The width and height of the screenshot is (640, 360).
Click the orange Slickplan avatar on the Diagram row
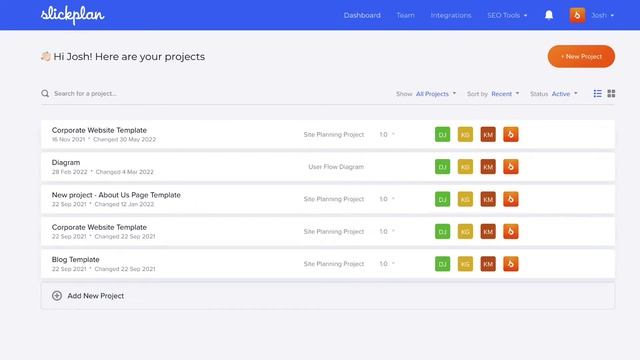tap(511, 167)
